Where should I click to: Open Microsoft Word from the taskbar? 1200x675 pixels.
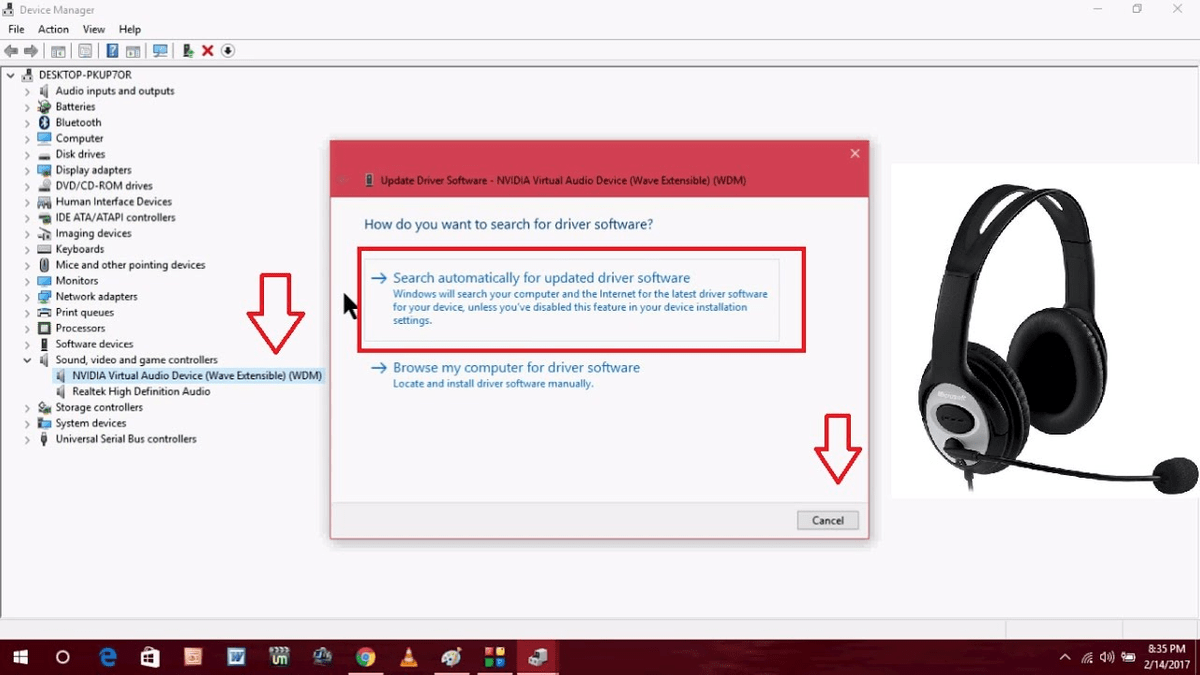236,657
